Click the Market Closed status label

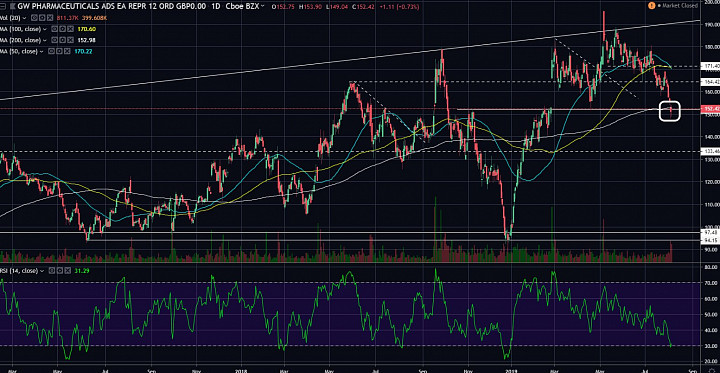pos(681,6)
